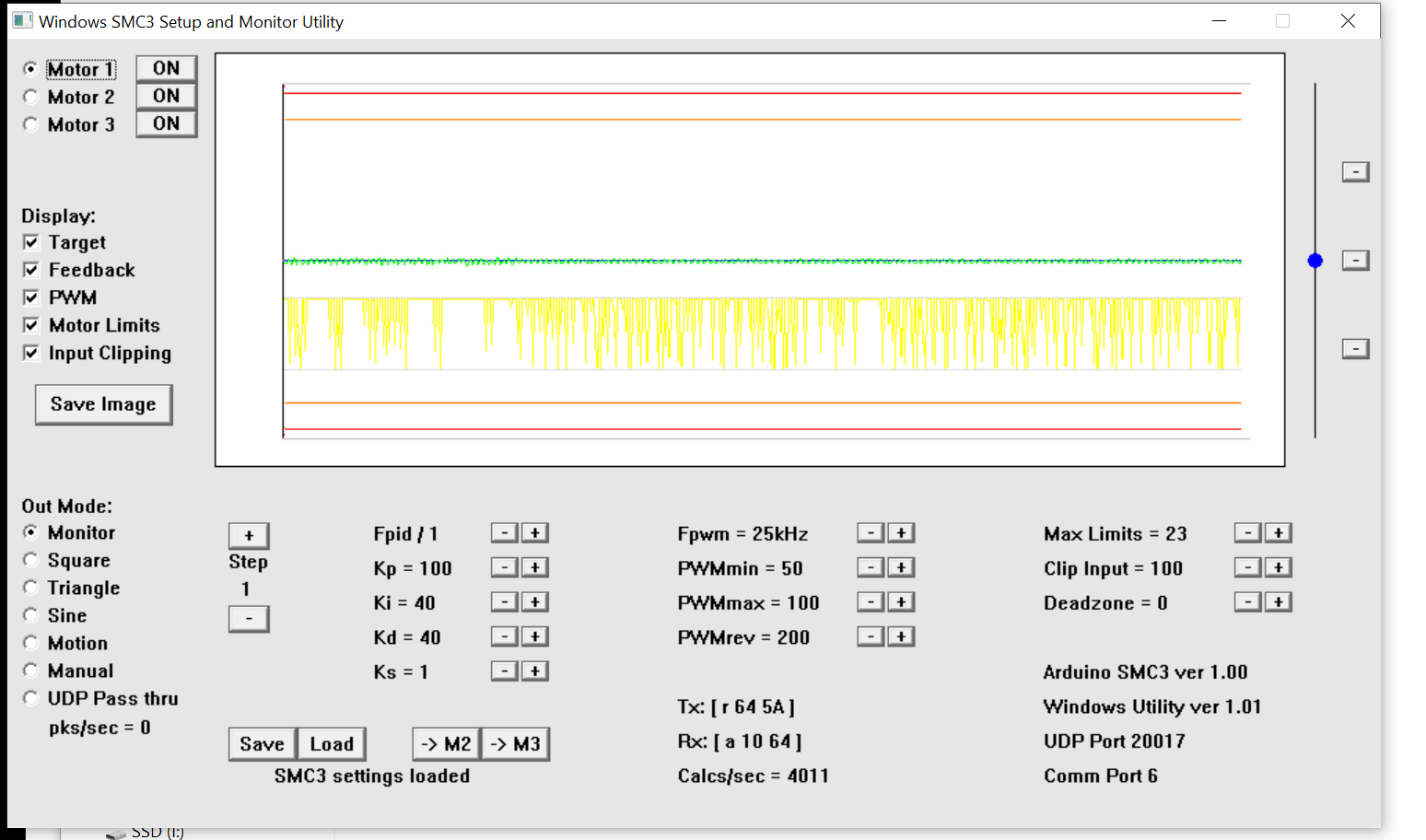Toggle the ON button for Motor 3
Screen dimensions: 1426x840
tap(167, 123)
